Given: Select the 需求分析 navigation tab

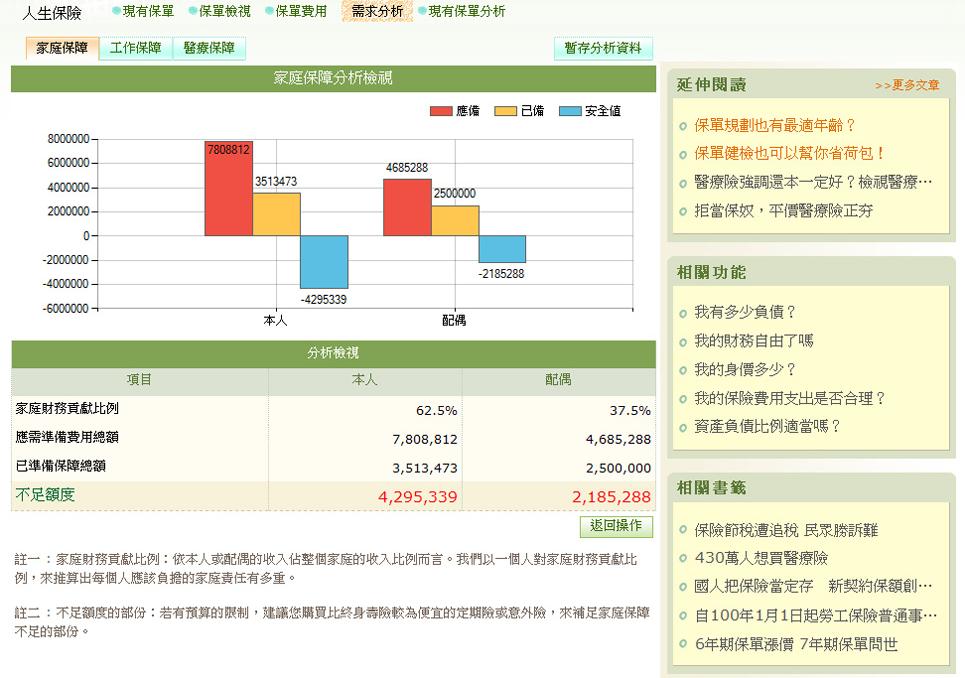Looking at the screenshot, I should (377, 11).
